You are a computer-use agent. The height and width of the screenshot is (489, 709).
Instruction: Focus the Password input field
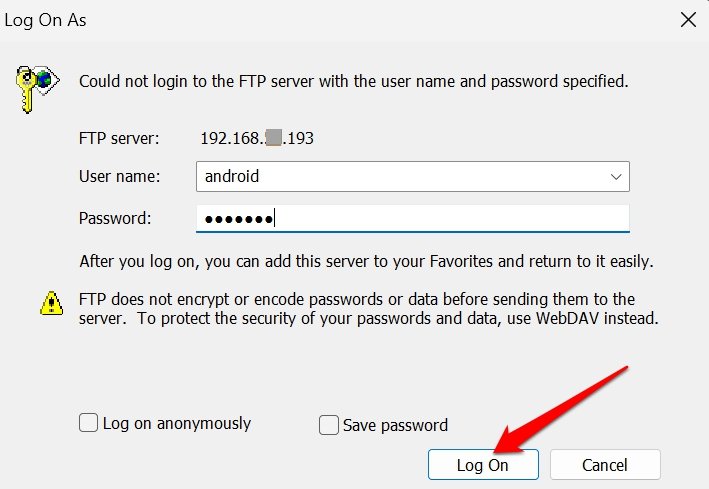[412, 219]
